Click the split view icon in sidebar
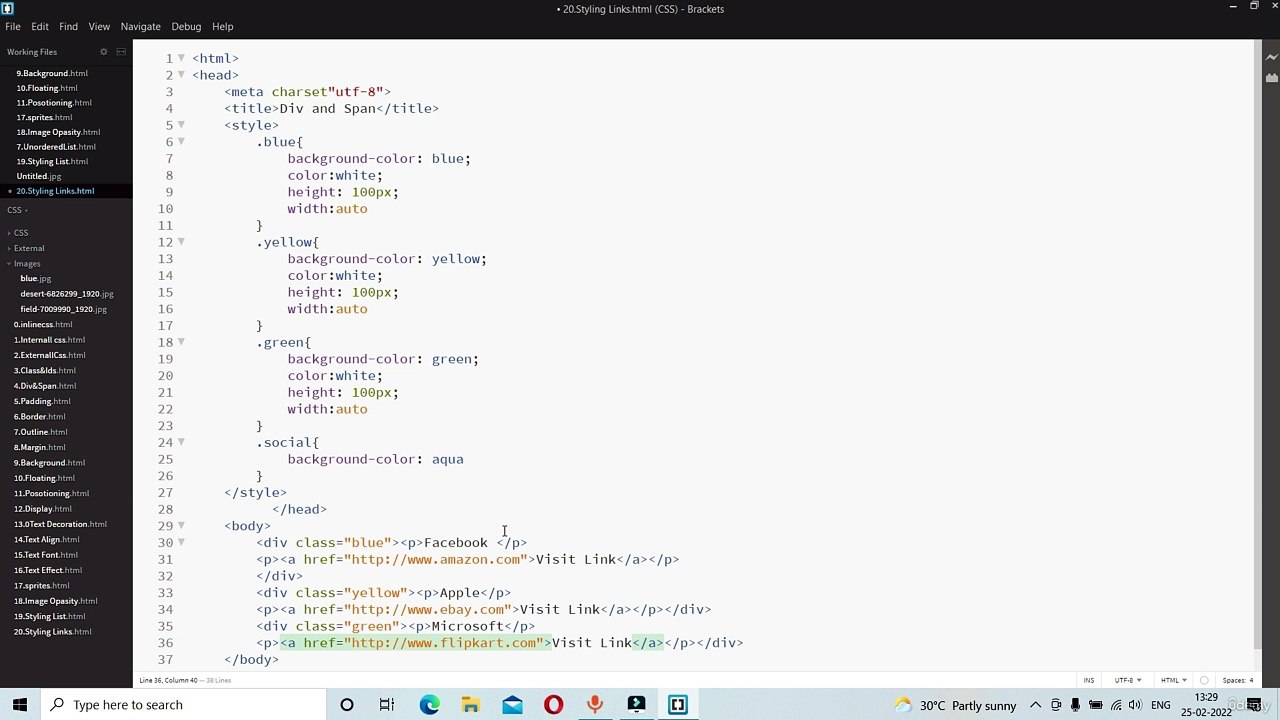The image size is (1280, 720). 121,52
